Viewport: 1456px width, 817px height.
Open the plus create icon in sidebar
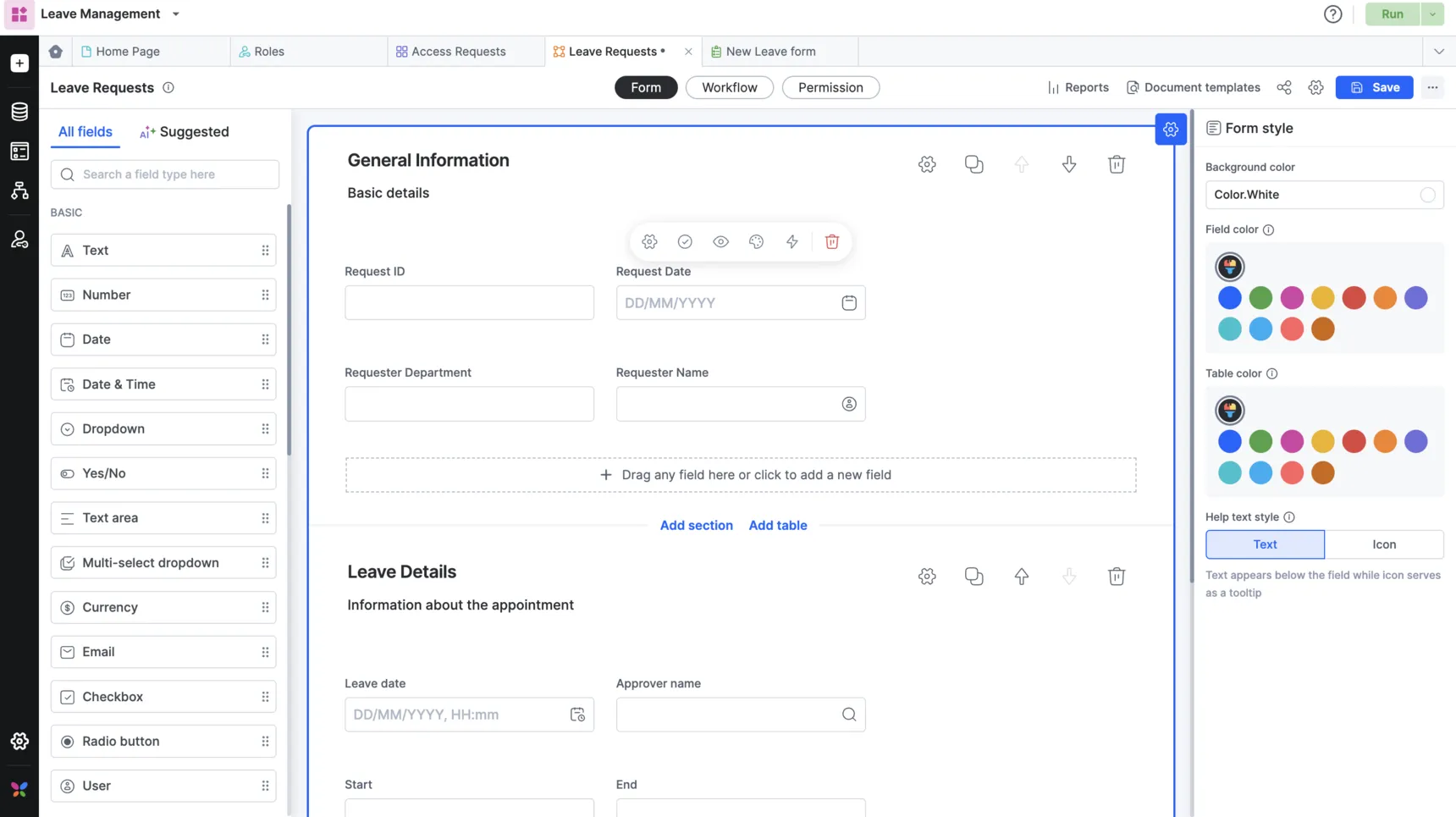(x=19, y=63)
